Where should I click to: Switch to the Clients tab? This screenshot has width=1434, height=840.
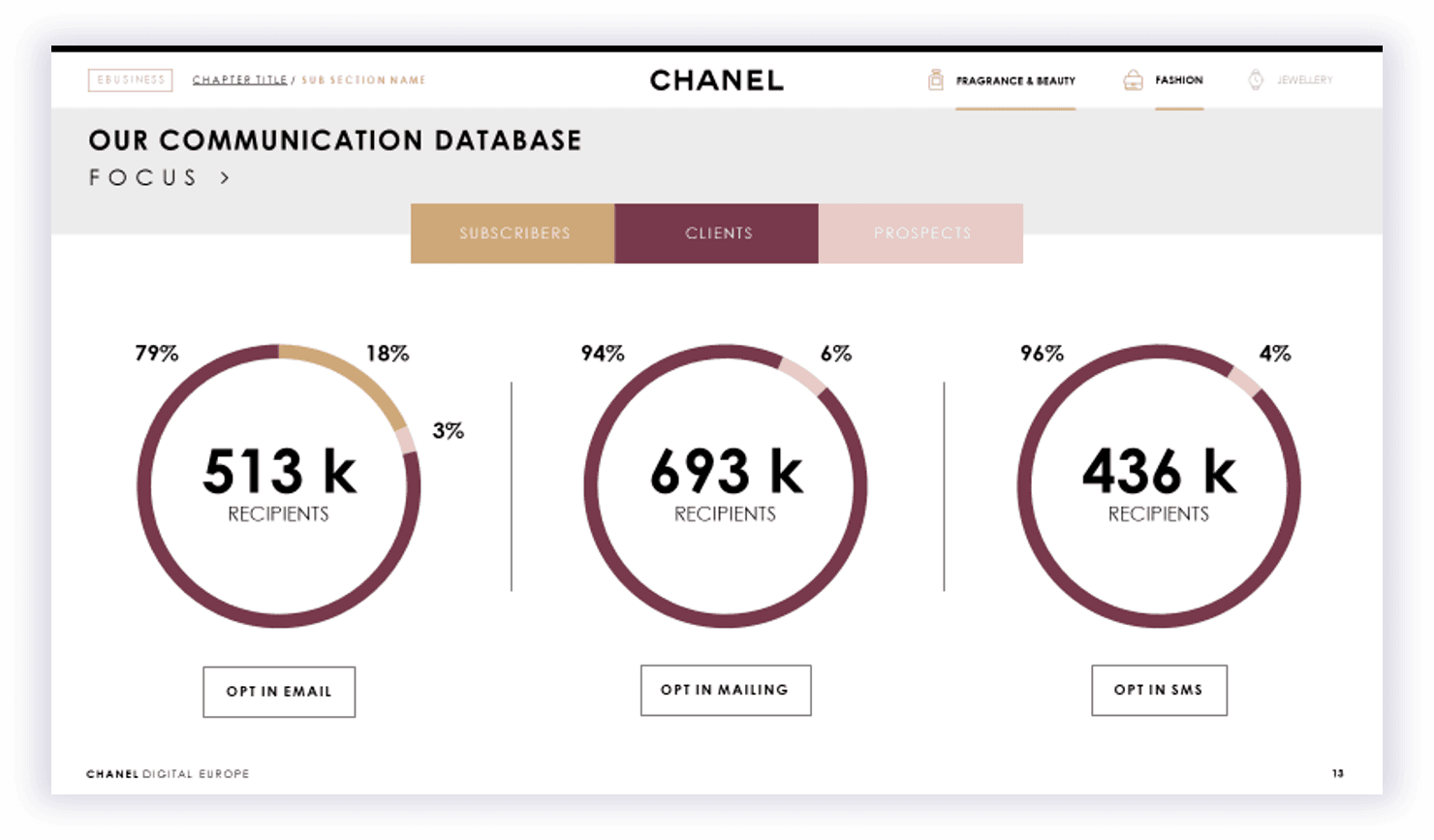click(x=717, y=233)
